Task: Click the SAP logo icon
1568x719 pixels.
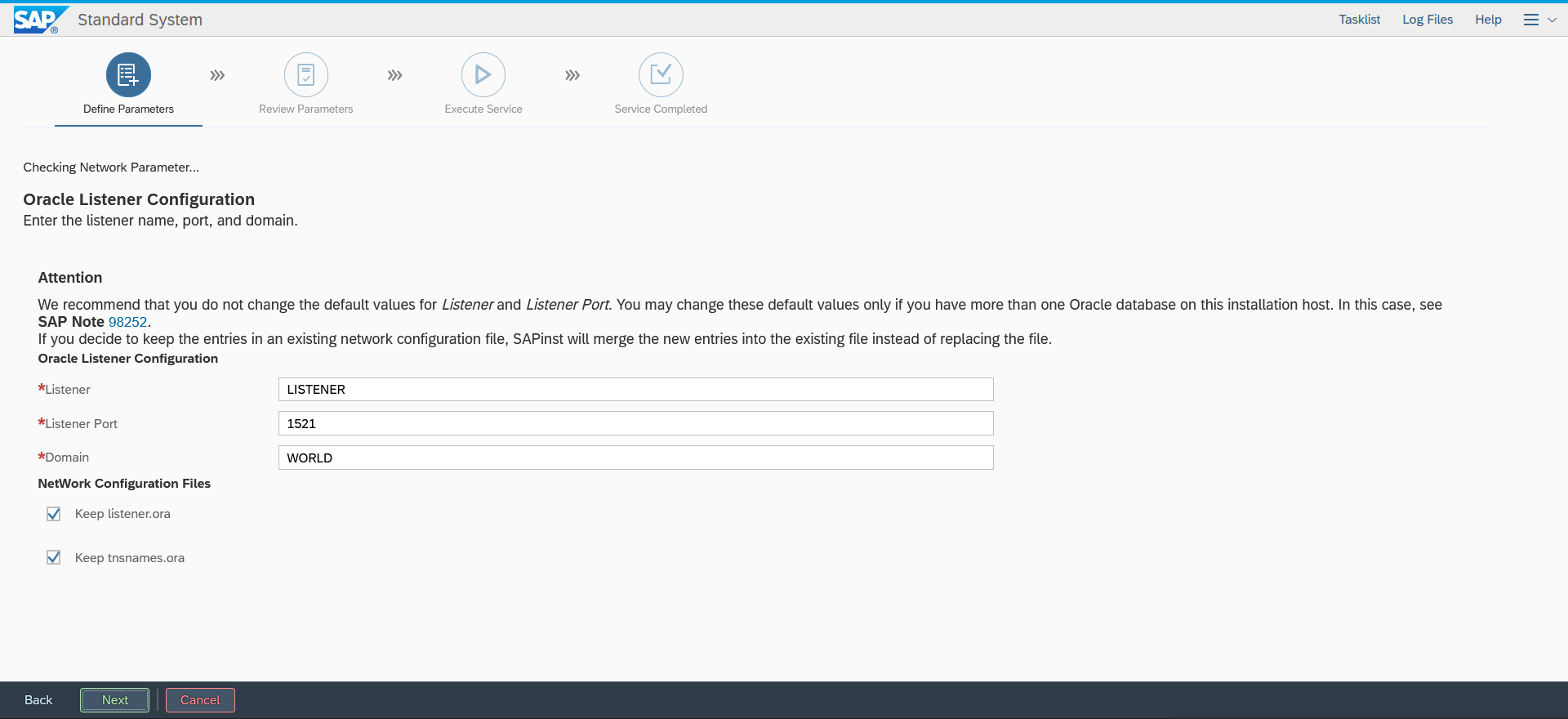Action: pyautogui.click(x=40, y=20)
